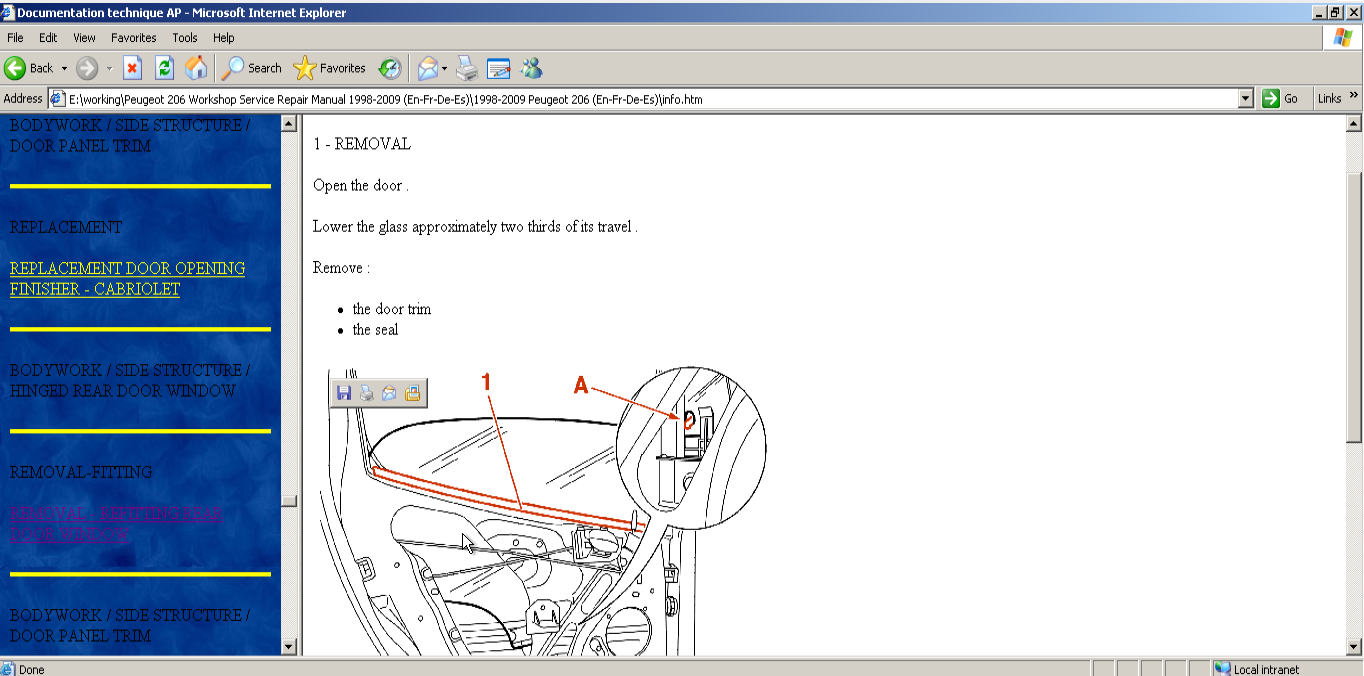Click left frame scrollbar down arrow
1364x676 pixels.
(x=289, y=647)
